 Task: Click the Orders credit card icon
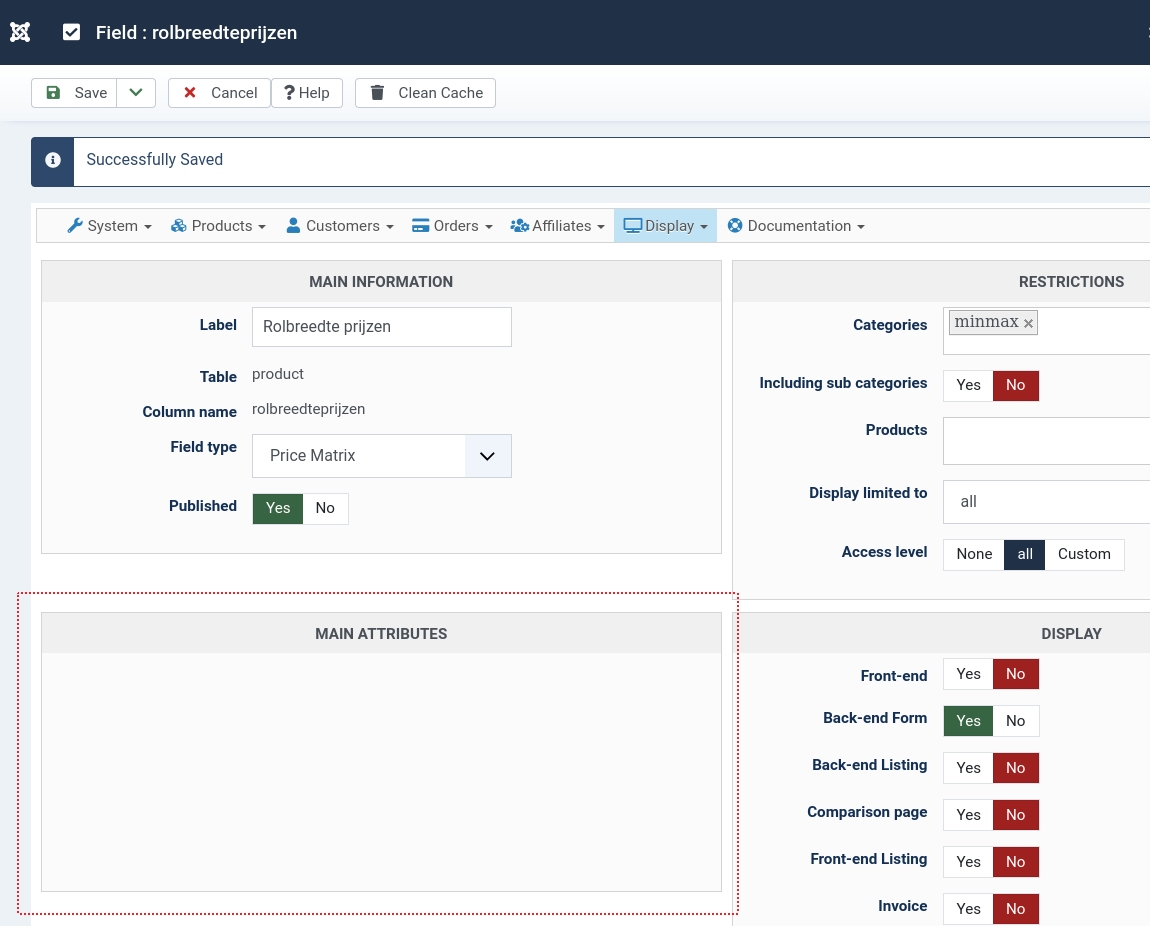pyautogui.click(x=421, y=226)
